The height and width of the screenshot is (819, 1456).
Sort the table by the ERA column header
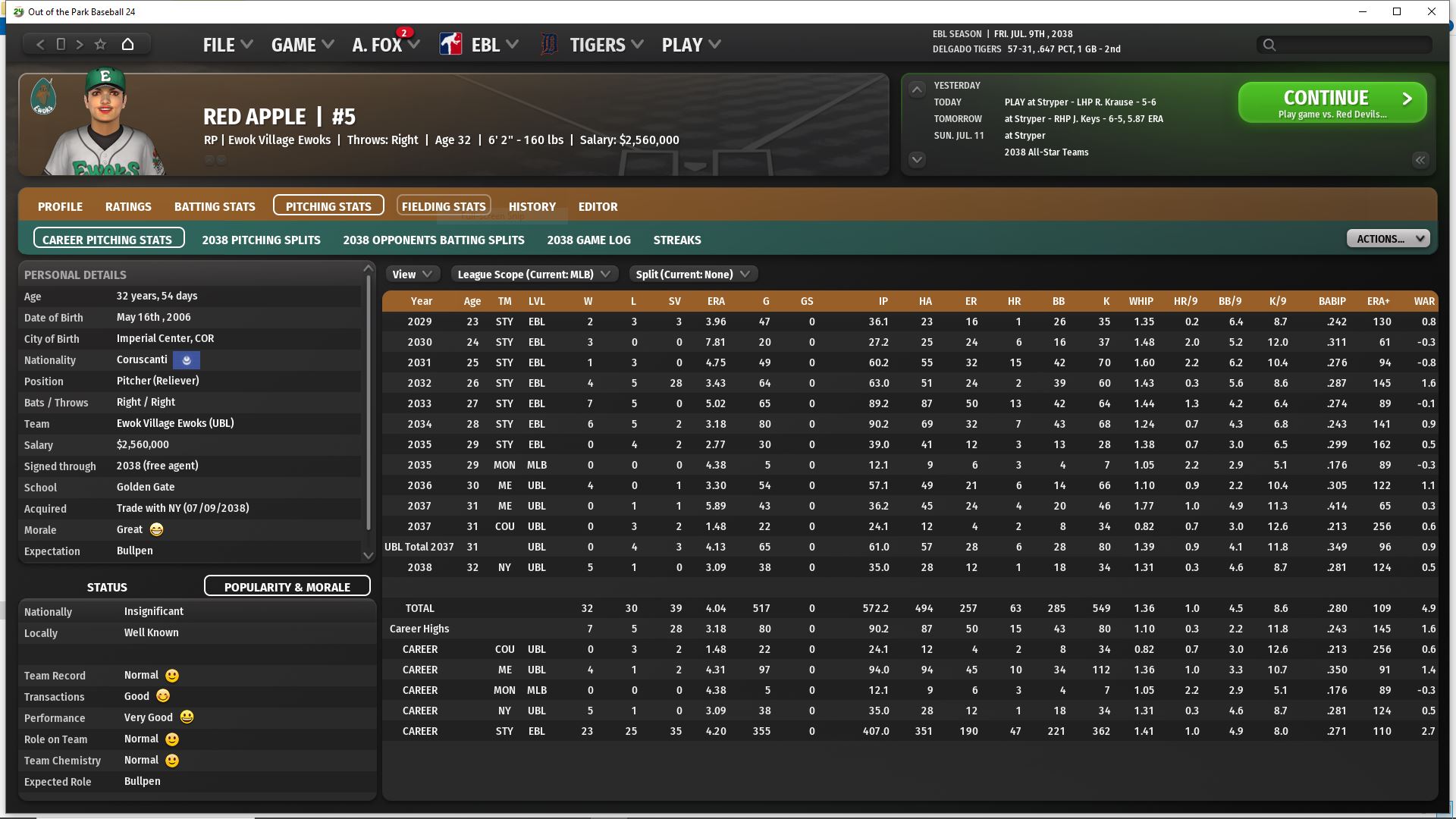715,301
